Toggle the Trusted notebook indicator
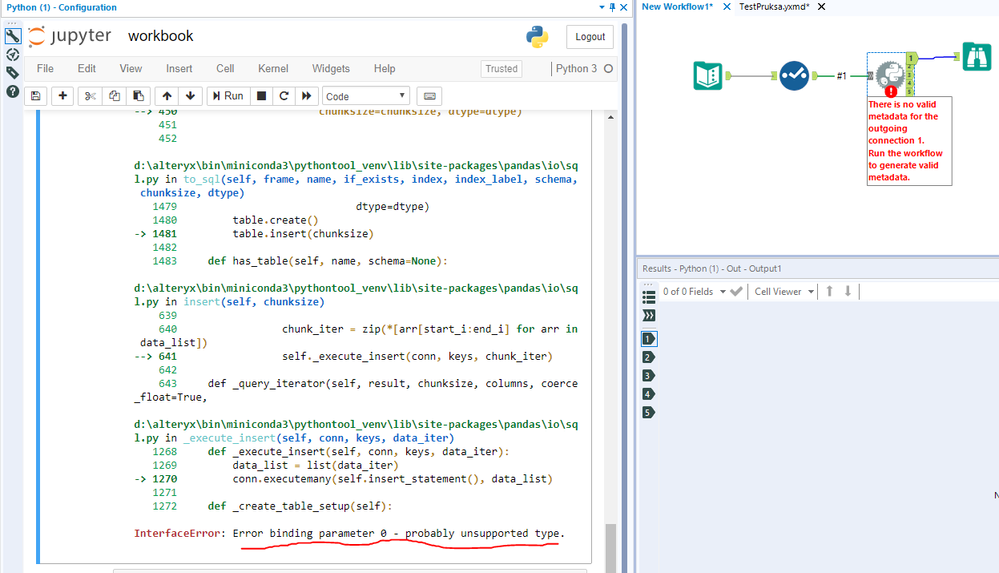 501,69
